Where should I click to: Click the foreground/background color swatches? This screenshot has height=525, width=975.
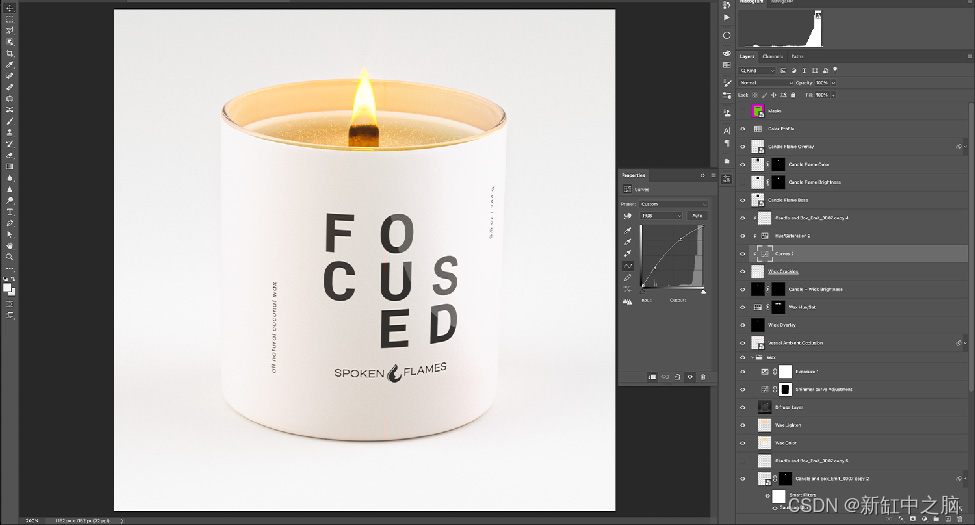pos(9,289)
